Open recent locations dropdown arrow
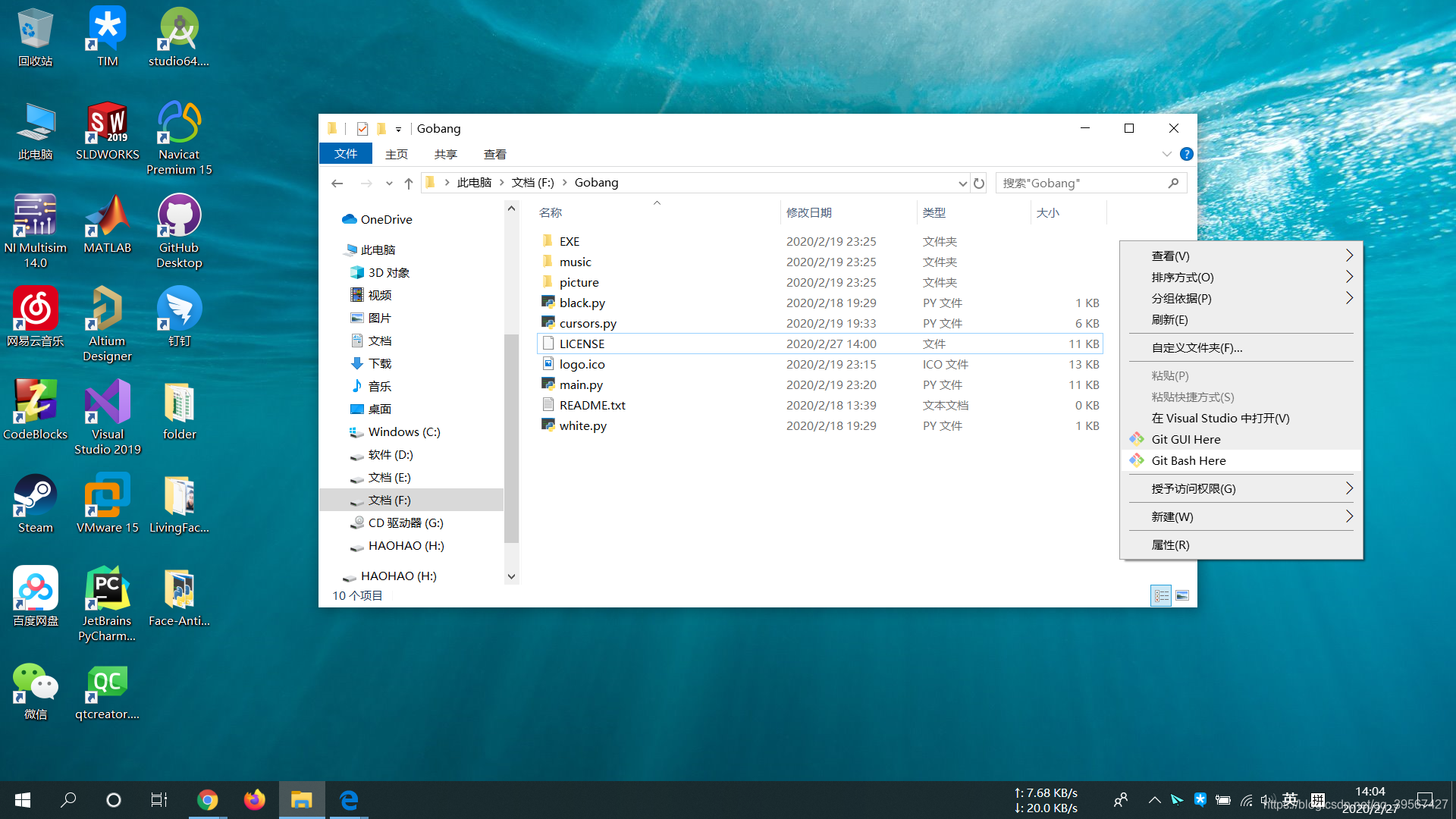Viewport: 1456px width, 819px height. click(389, 183)
